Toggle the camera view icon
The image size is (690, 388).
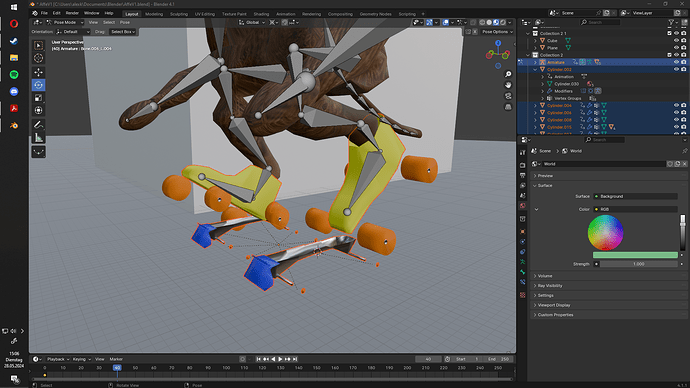coord(508,96)
